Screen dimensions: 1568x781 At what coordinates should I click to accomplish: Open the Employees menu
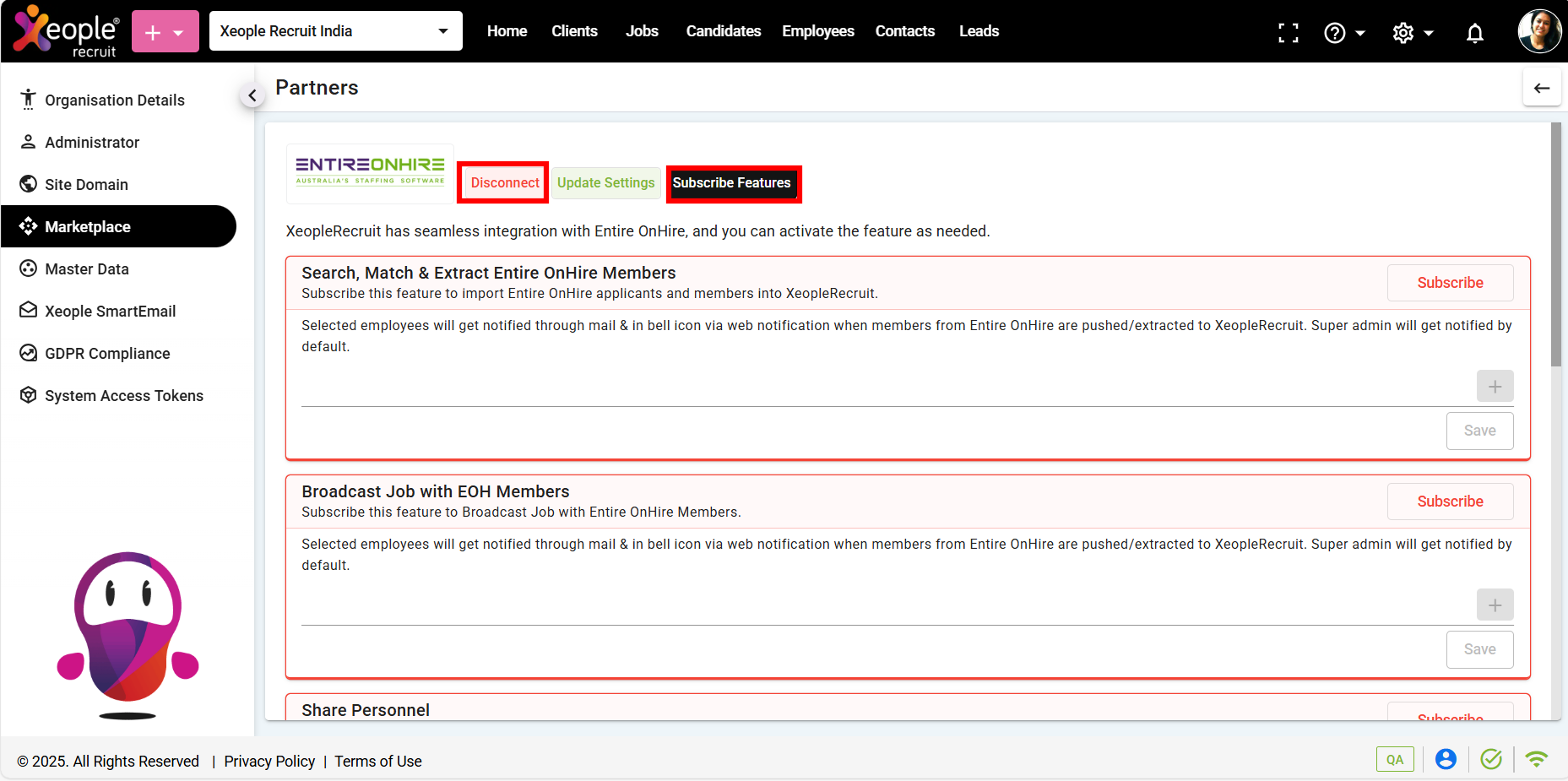pos(818,31)
